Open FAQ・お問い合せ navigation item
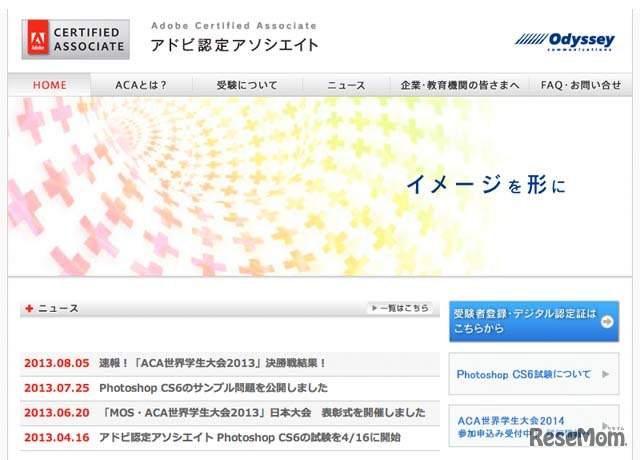The height and width of the screenshot is (460, 640). (x=580, y=85)
